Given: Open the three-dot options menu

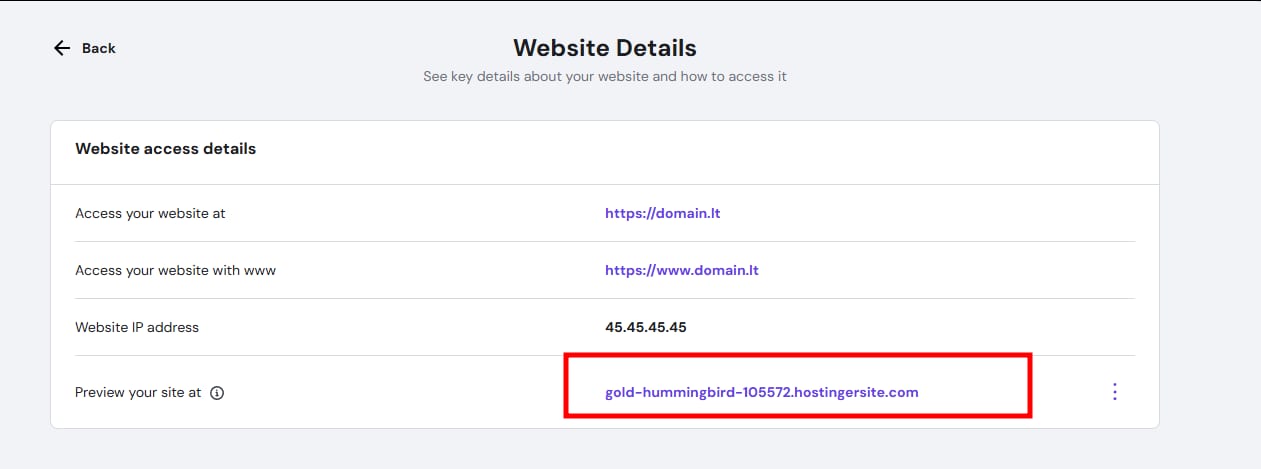Looking at the screenshot, I should coord(1115,392).
